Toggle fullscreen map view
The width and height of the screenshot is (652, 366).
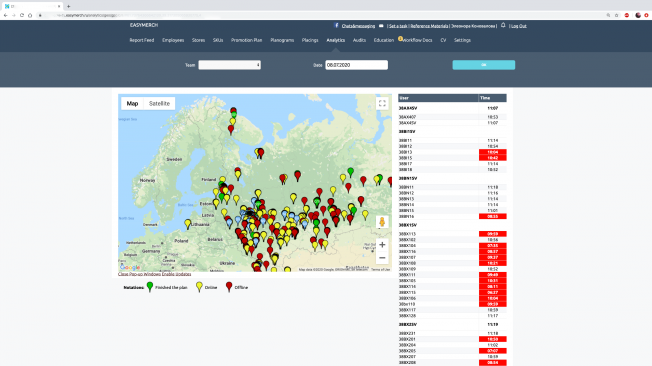[382, 103]
